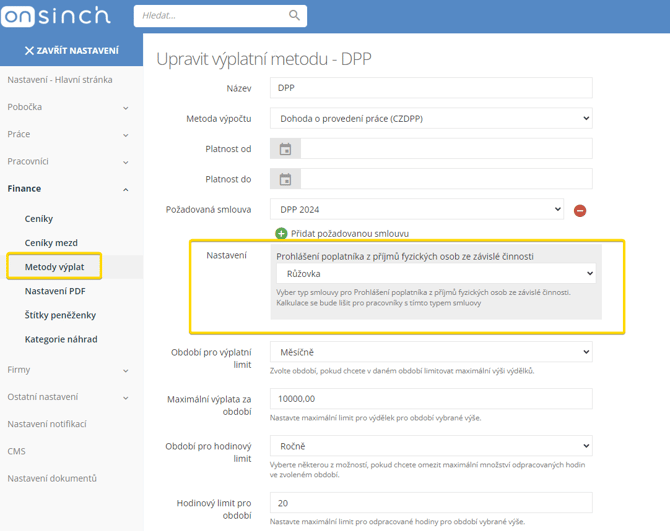Screen dimensions: 670x531
Task: Click green plus to add required contract
Action: (281, 233)
